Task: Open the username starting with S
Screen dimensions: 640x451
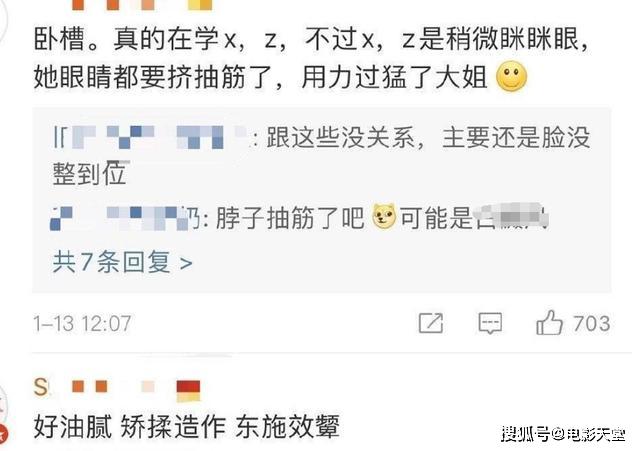Action: pyautogui.click(x=117, y=387)
